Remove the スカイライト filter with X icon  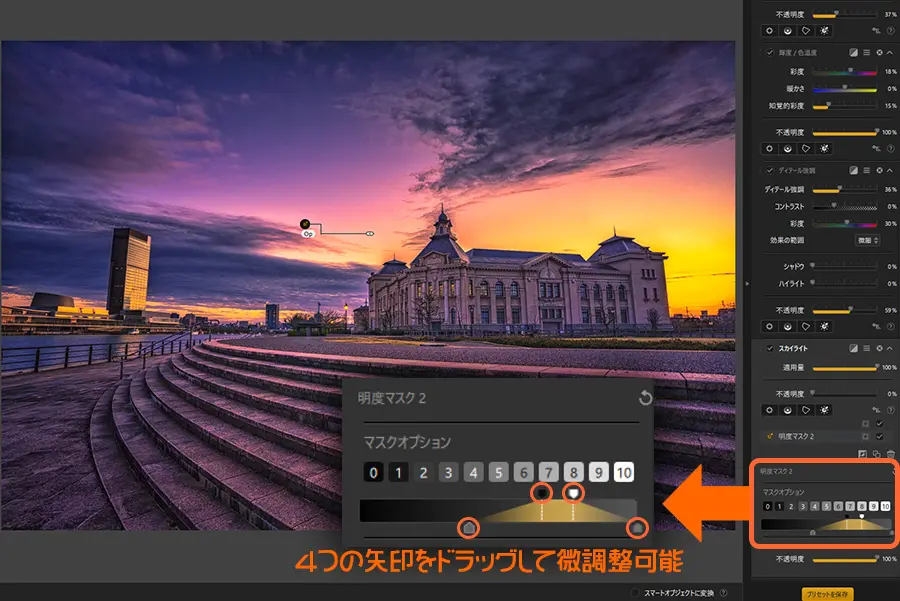coord(879,348)
